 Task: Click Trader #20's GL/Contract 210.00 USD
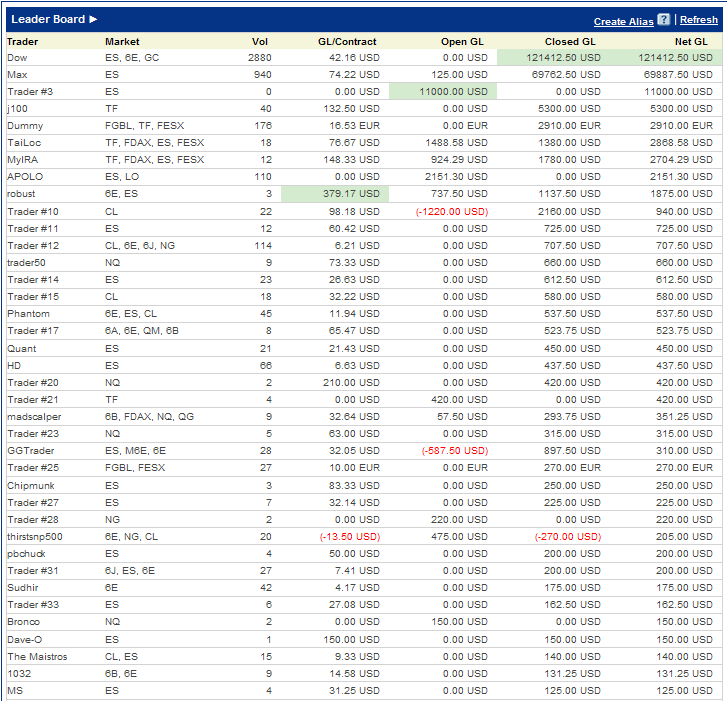351,383
